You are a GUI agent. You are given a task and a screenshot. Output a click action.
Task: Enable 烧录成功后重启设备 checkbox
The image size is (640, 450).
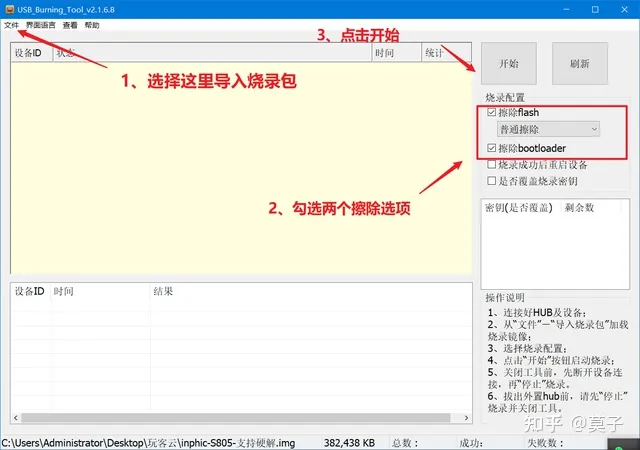pos(491,165)
